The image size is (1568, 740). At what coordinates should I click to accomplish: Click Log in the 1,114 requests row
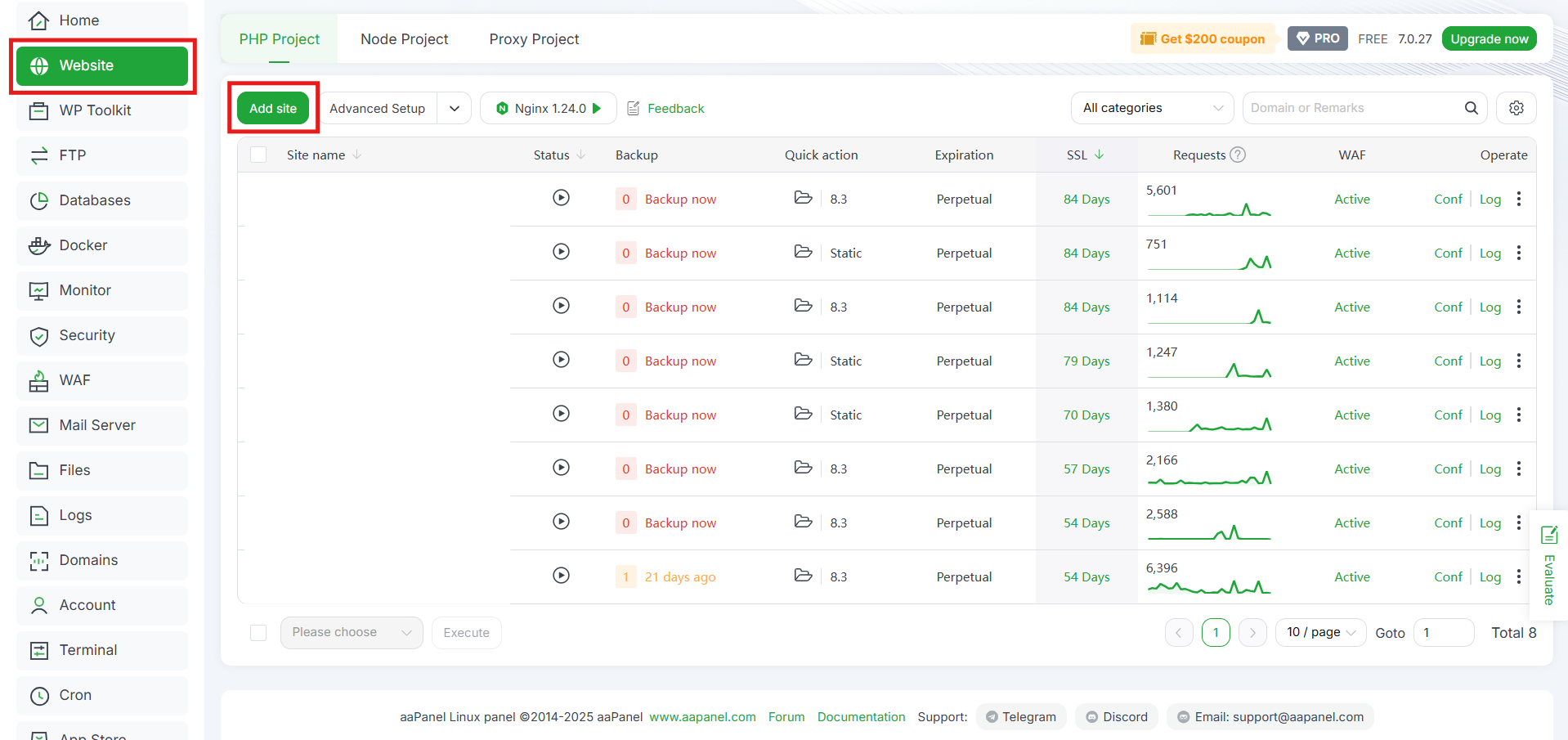[x=1490, y=307]
